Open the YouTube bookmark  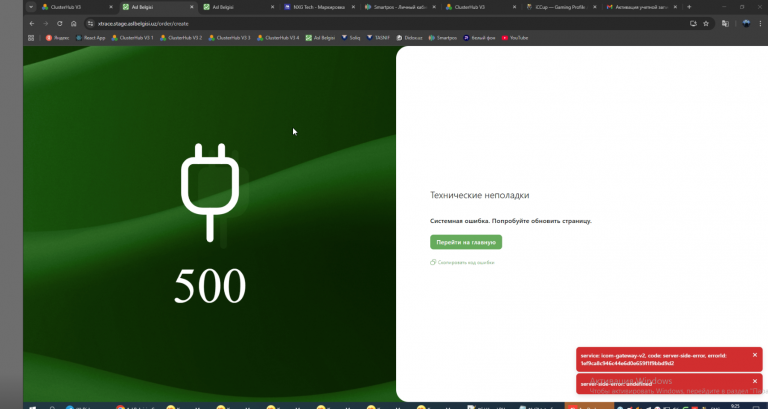(x=515, y=38)
